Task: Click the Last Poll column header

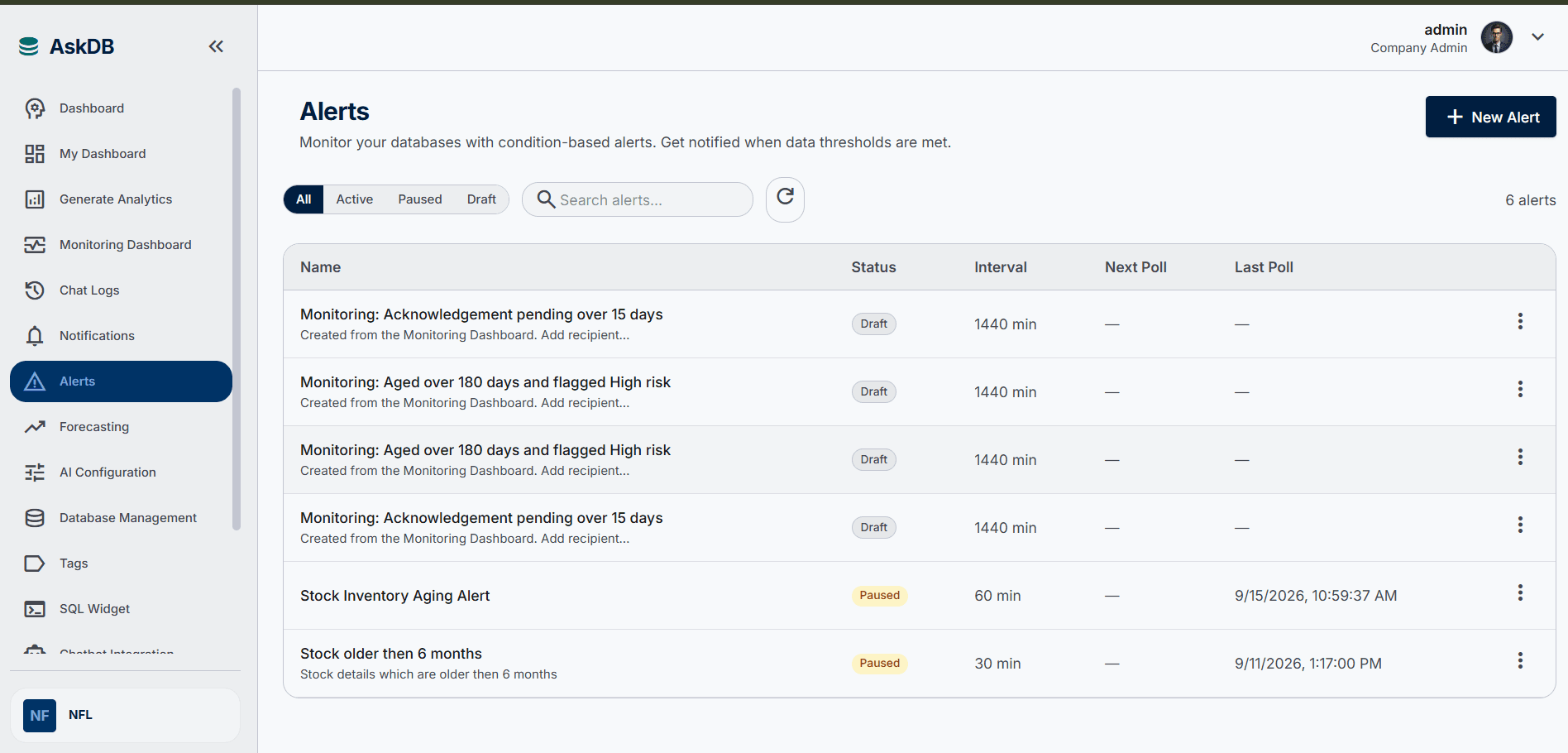Action: pos(1264,267)
